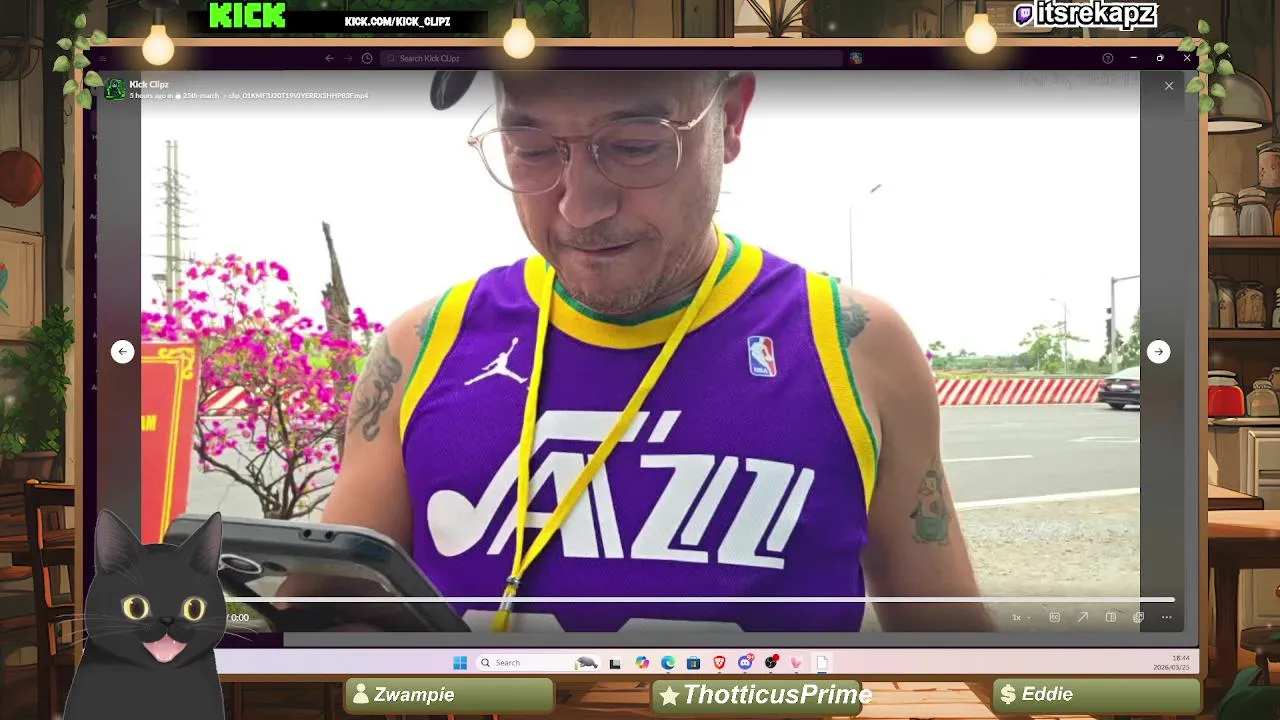Seek along the video progress bar
Screen dimensions: 1280x720
[700, 600]
